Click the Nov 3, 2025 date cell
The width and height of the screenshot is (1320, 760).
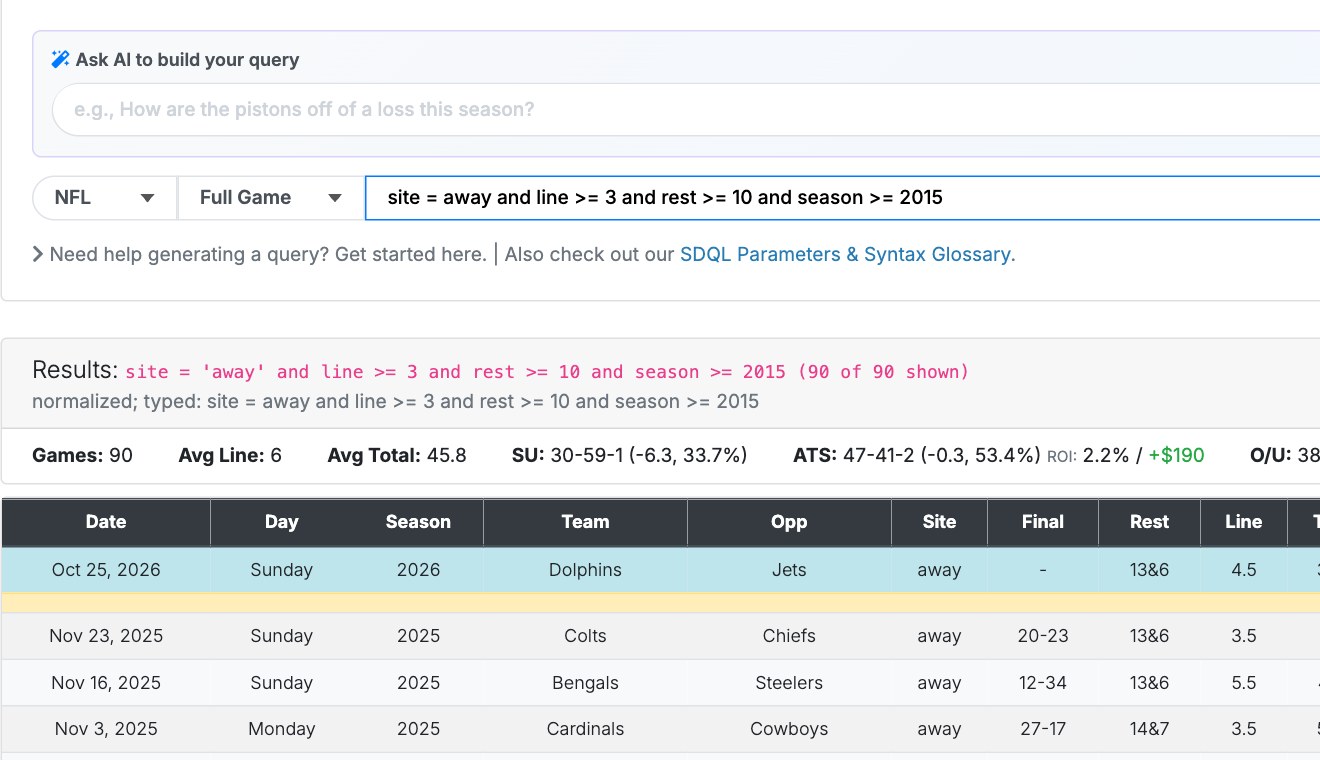click(x=106, y=729)
